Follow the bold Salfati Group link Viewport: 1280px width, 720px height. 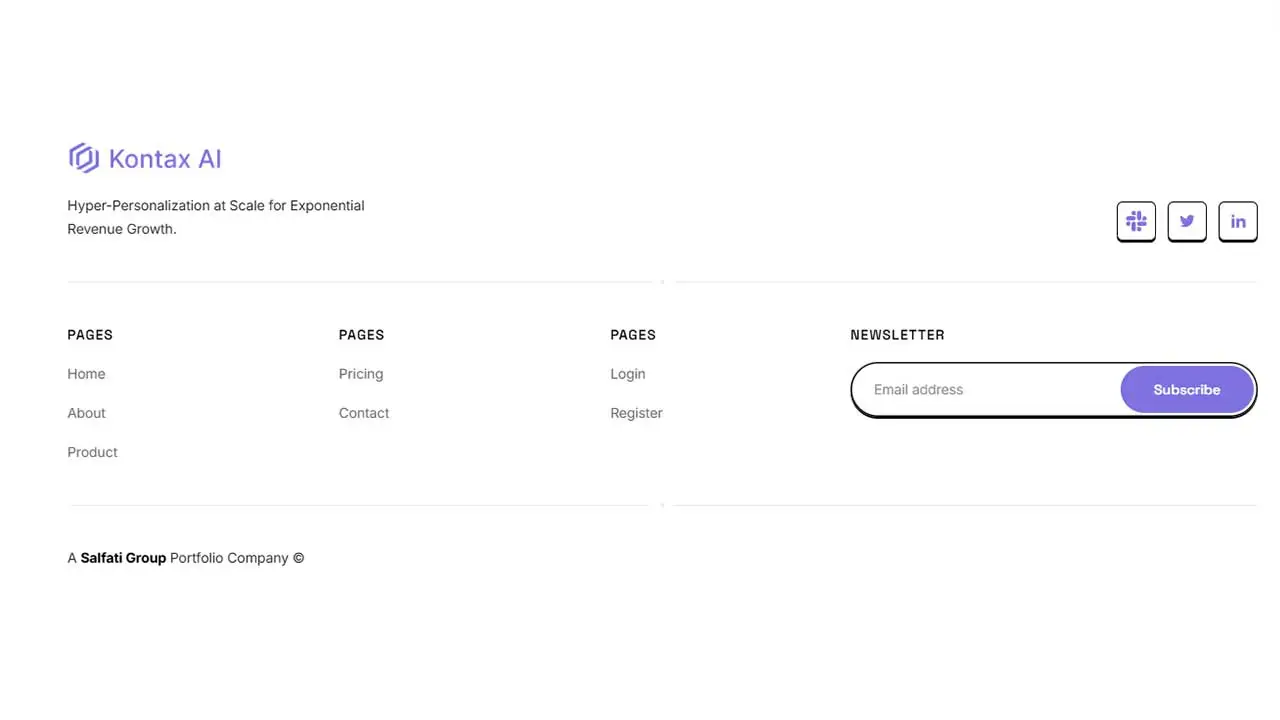tap(123, 558)
